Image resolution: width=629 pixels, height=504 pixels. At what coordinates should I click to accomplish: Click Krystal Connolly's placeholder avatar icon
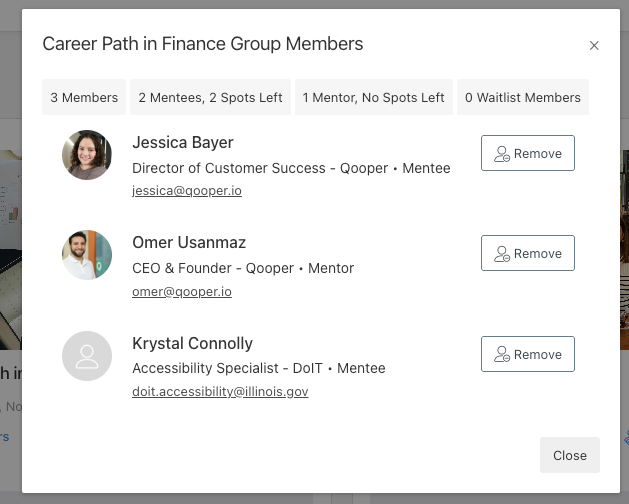pos(87,355)
